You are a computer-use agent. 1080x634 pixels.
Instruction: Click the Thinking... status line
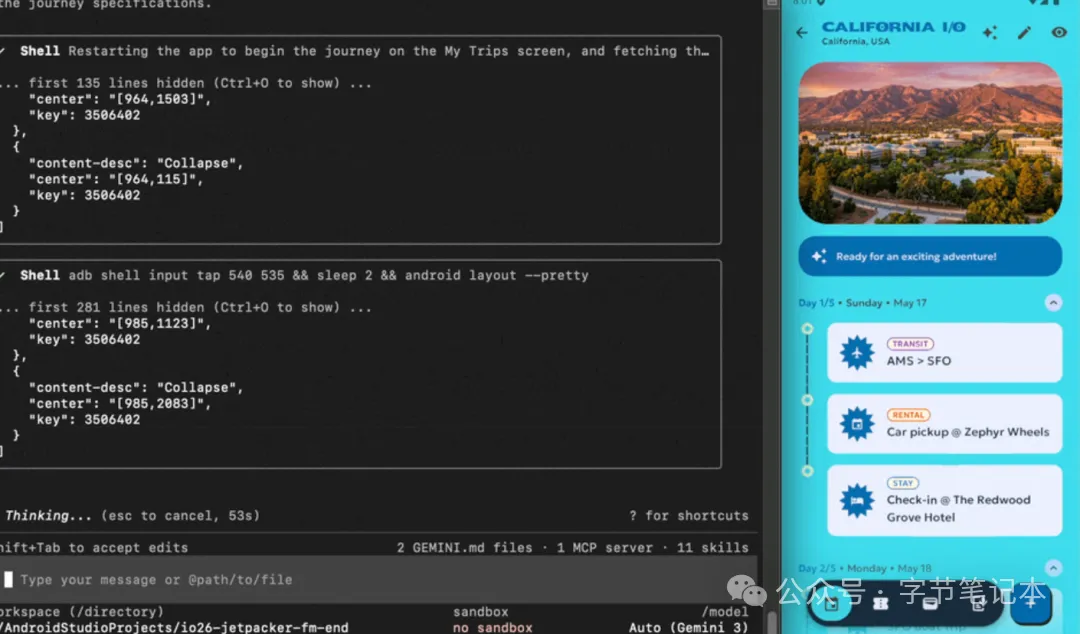132,515
